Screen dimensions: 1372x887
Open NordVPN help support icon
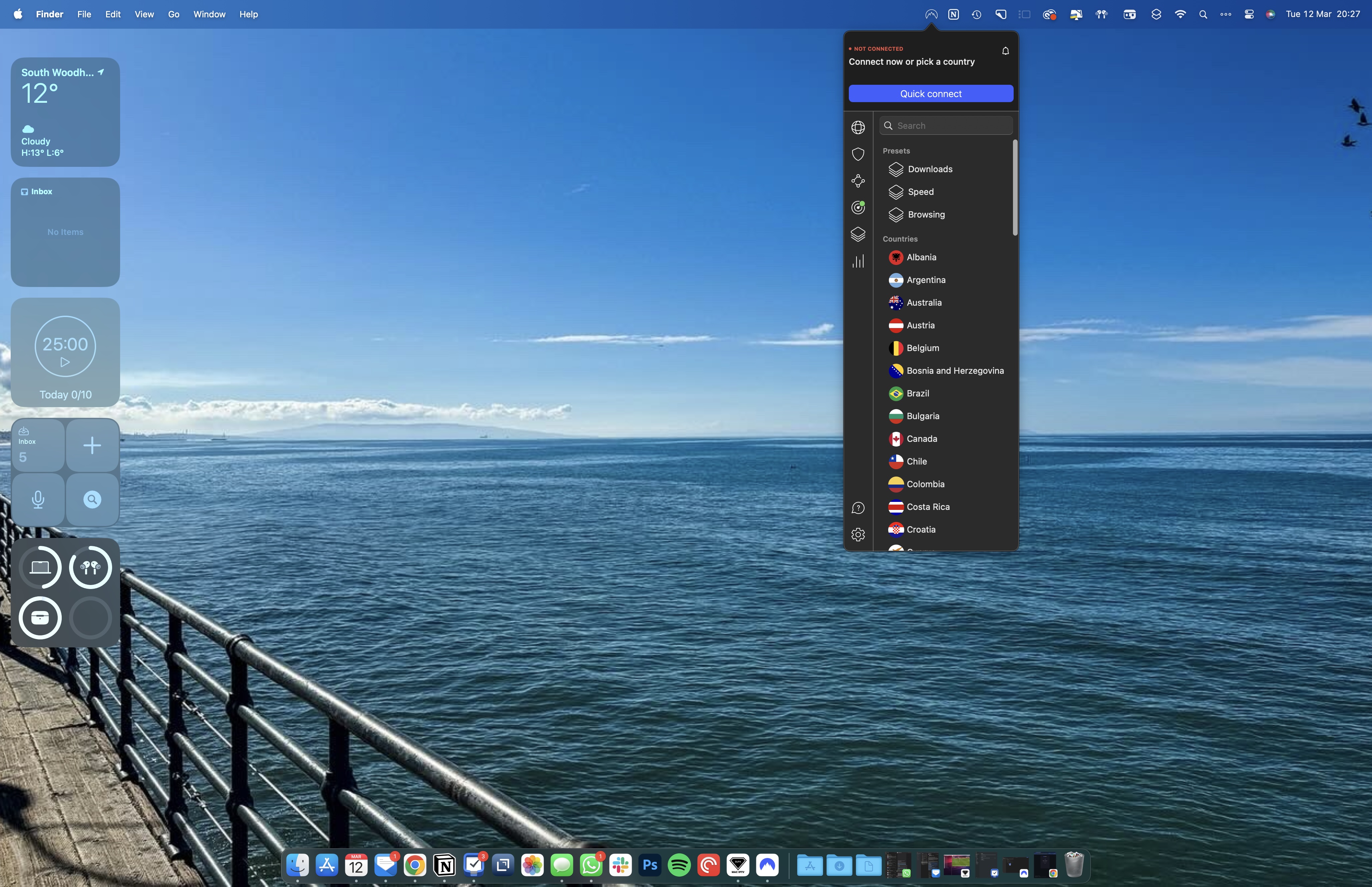[x=858, y=508]
